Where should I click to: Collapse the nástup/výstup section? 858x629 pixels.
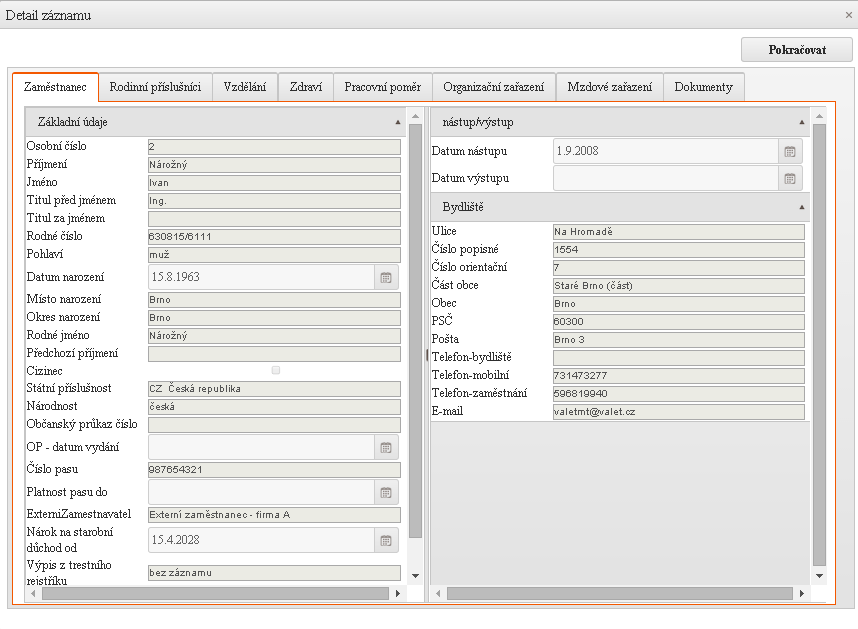pyautogui.click(x=802, y=122)
